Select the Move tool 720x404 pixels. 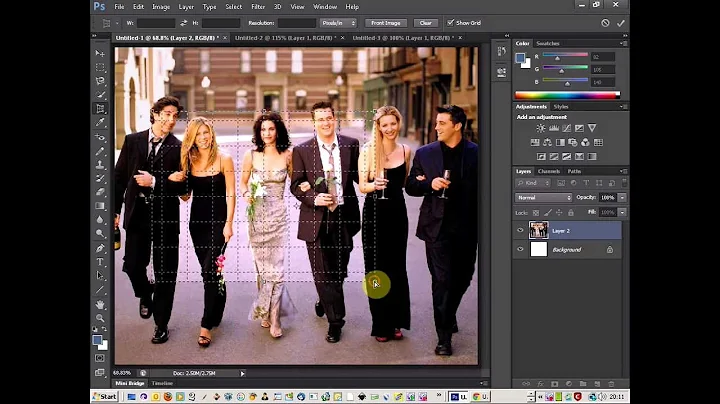click(x=100, y=53)
